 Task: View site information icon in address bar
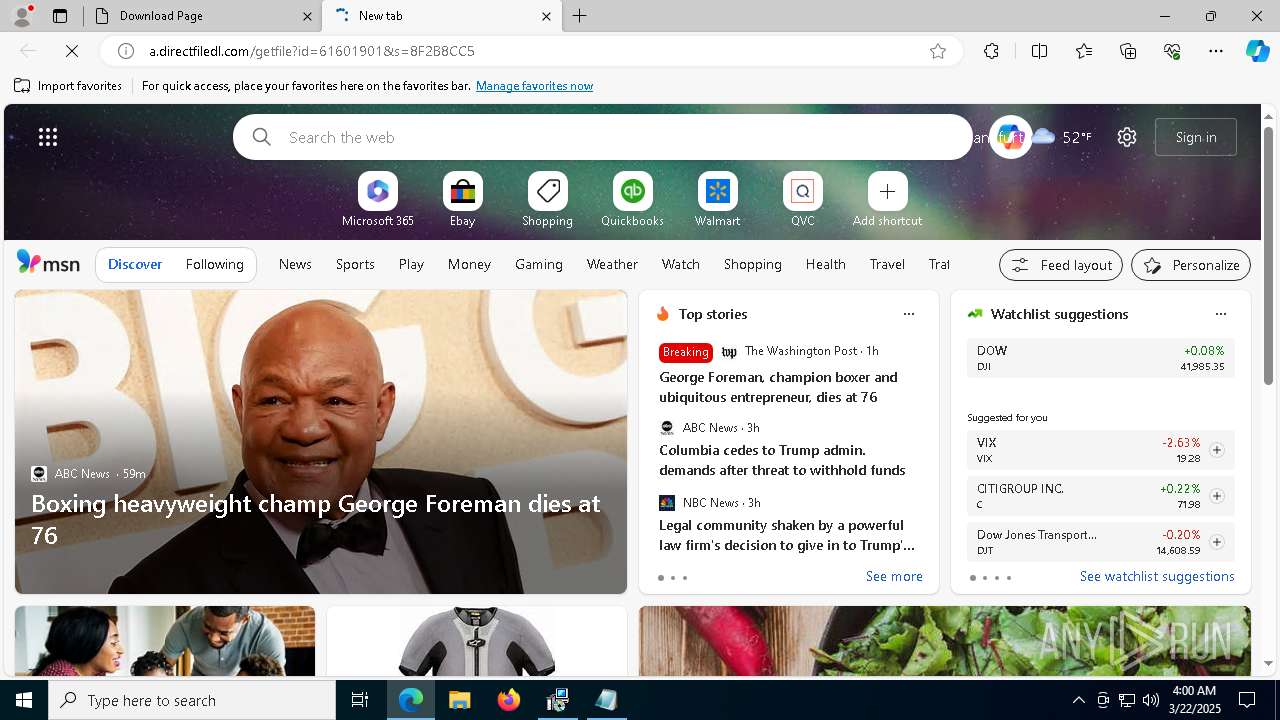coord(126,51)
